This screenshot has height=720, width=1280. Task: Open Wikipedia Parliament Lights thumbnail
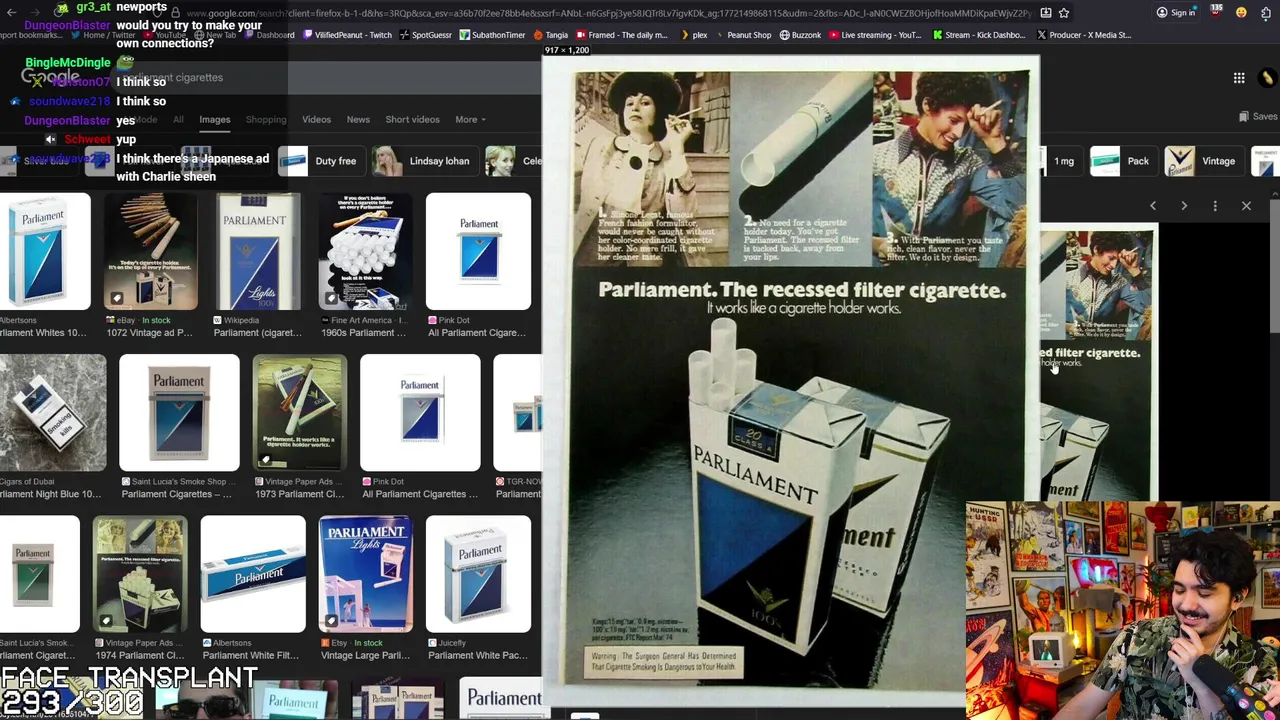pyautogui.click(x=258, y=252)
